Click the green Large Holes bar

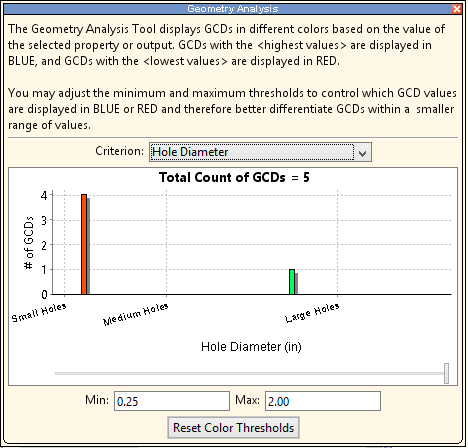[x=292, y=282]
